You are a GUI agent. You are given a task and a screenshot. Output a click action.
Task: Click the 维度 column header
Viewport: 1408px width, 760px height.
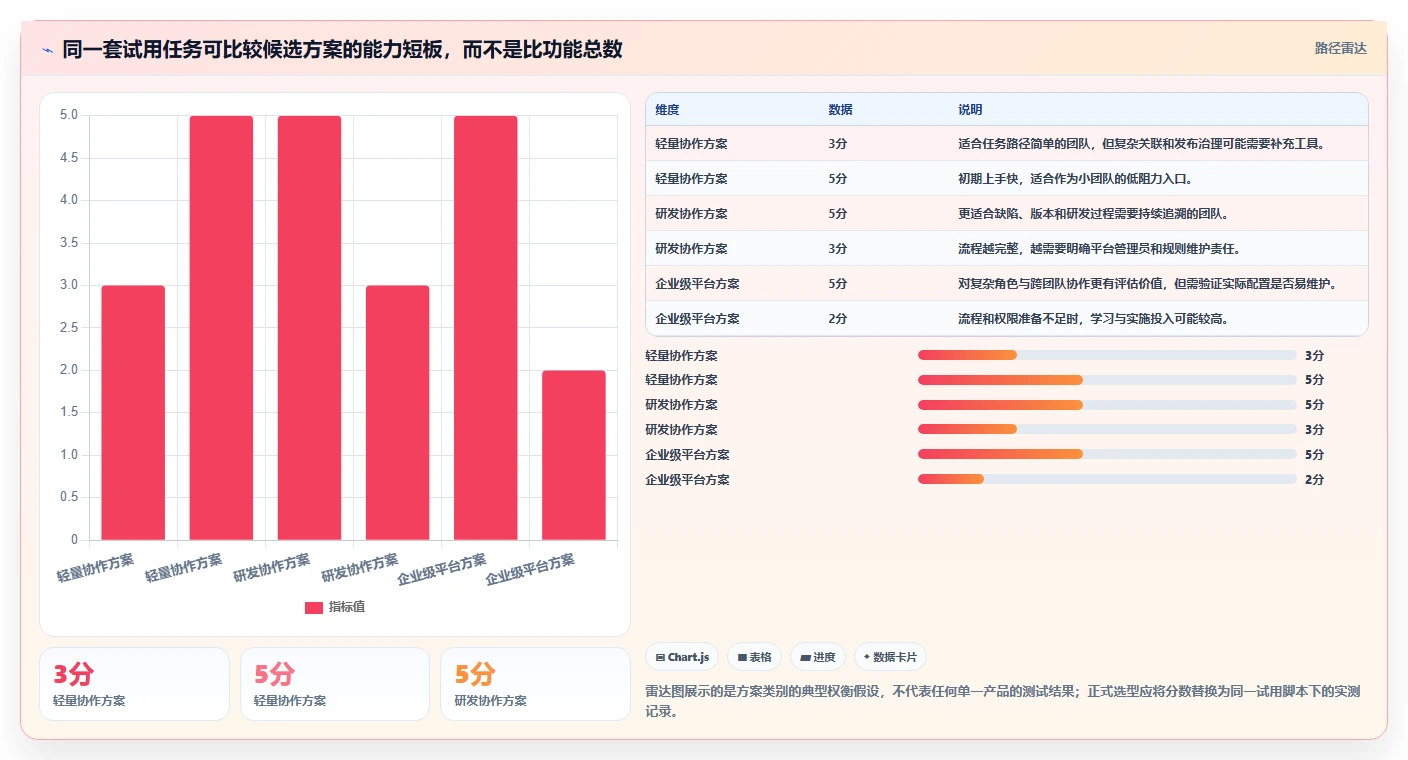click(667, 110)
